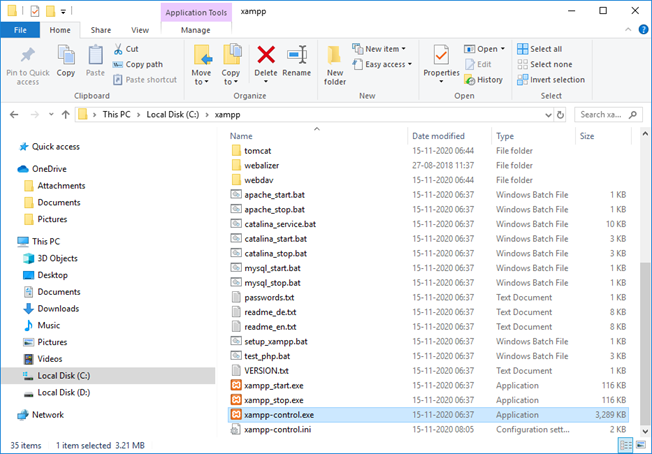Open the Customize Quick Access Toolbar dropdown
The width and height of the screenshot is (652, 454).
[x=63, y=12]
